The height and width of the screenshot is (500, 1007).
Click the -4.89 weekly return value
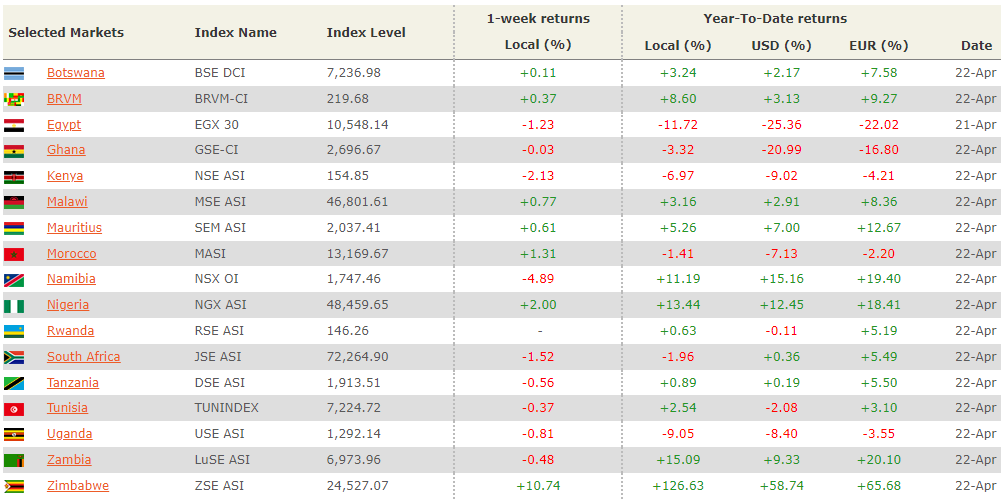[x=538, y=279]
